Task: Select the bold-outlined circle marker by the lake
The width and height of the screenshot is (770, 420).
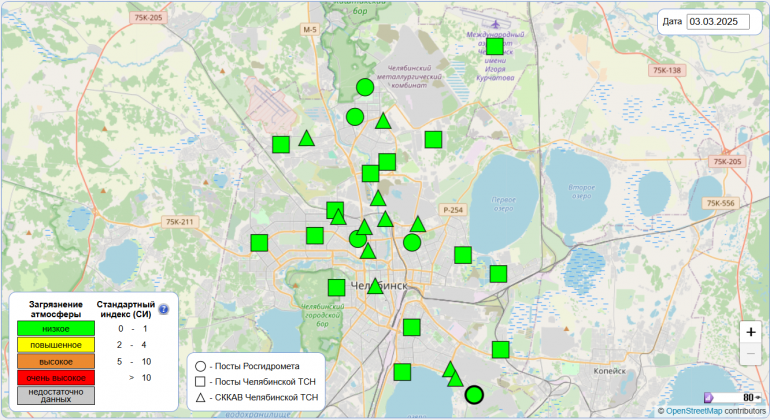Action: pos(475,394)
